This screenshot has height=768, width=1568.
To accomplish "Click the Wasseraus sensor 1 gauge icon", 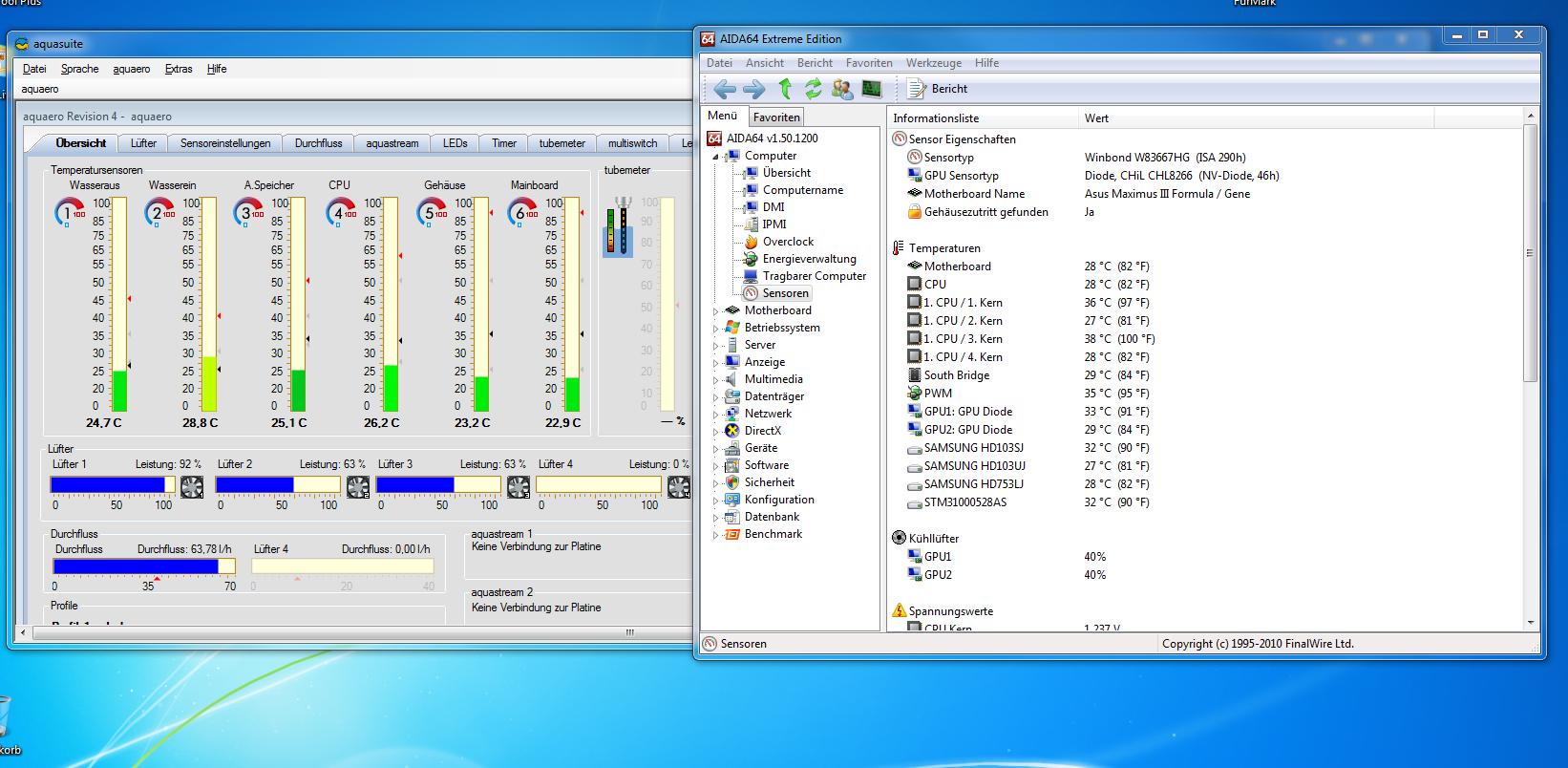I will tap(69, 212).
